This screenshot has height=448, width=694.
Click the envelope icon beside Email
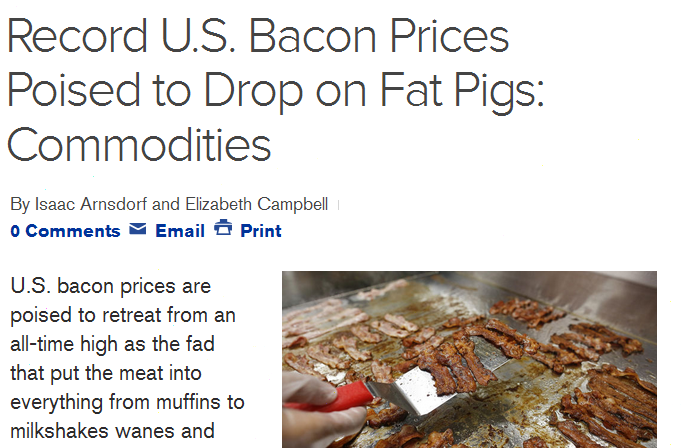[x=138, y=230]
